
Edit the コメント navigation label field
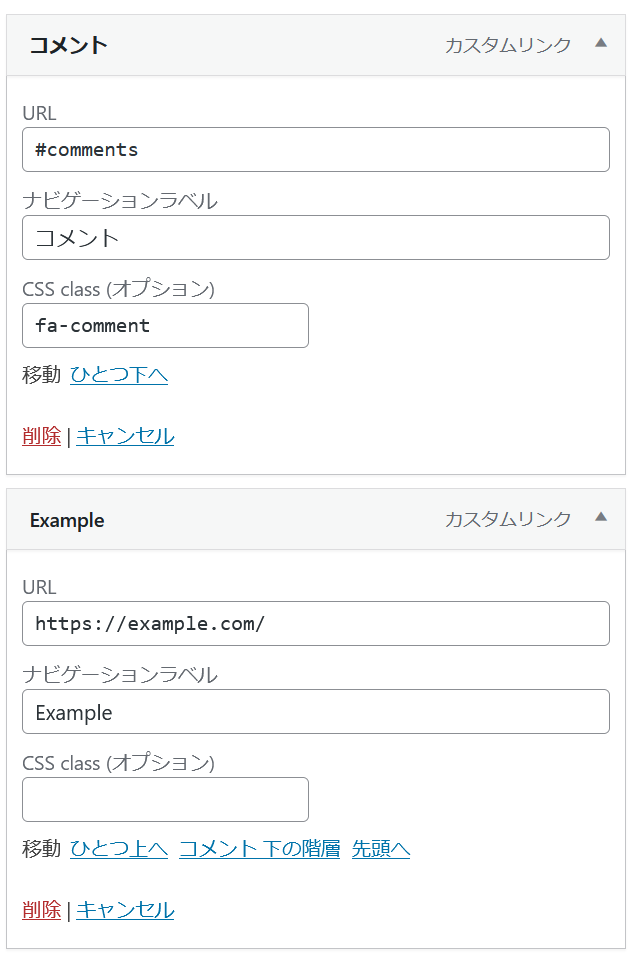pyautogui.click(x=316, y=238)
